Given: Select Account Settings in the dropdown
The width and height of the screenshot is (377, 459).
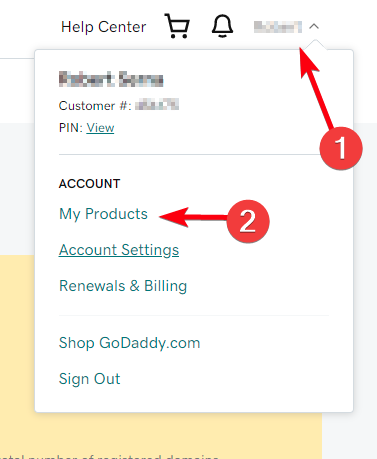Looking at the screenshot, I should [x=119, y=250].
